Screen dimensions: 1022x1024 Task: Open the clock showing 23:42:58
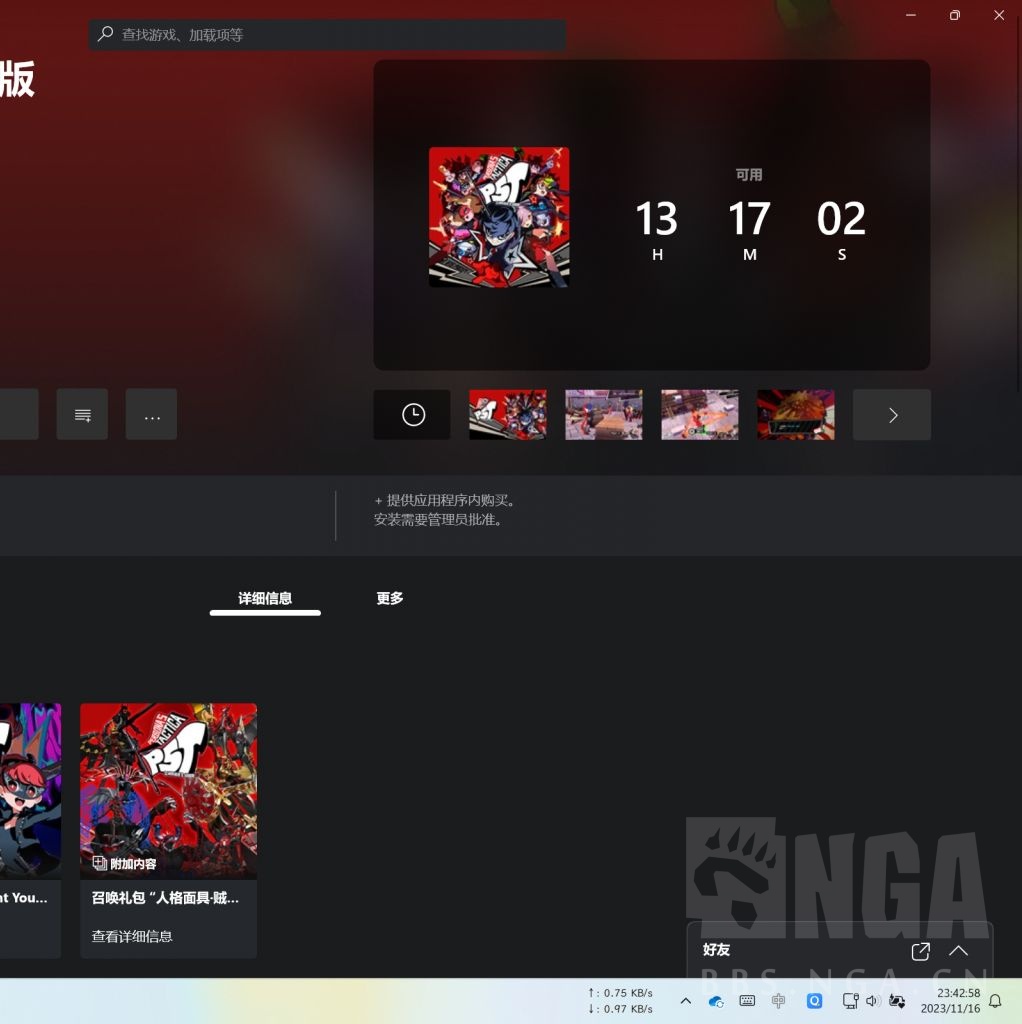pyautogui.click(x=950, y=1000)
